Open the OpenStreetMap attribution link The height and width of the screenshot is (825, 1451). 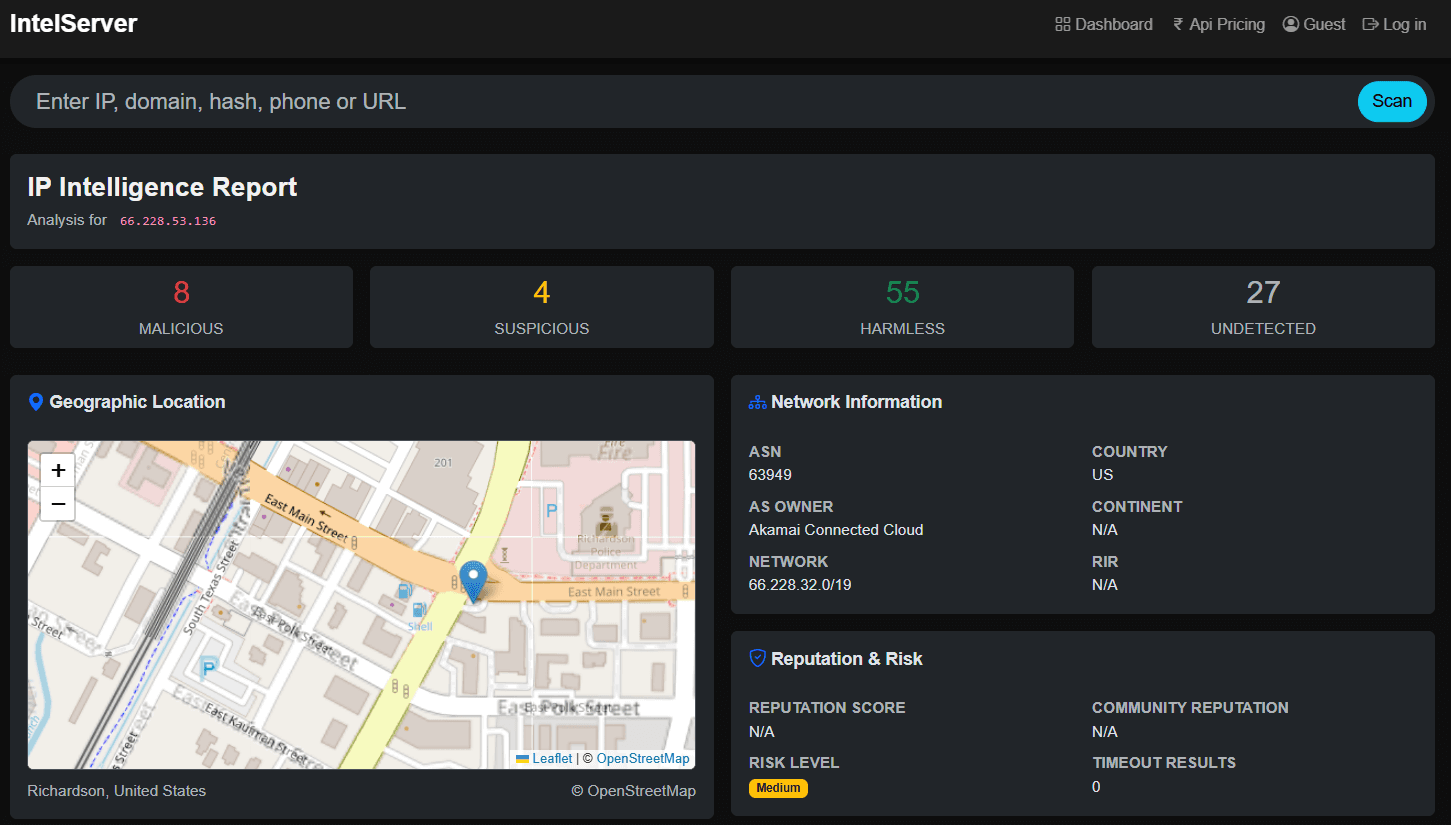click(x=643, y=758)
